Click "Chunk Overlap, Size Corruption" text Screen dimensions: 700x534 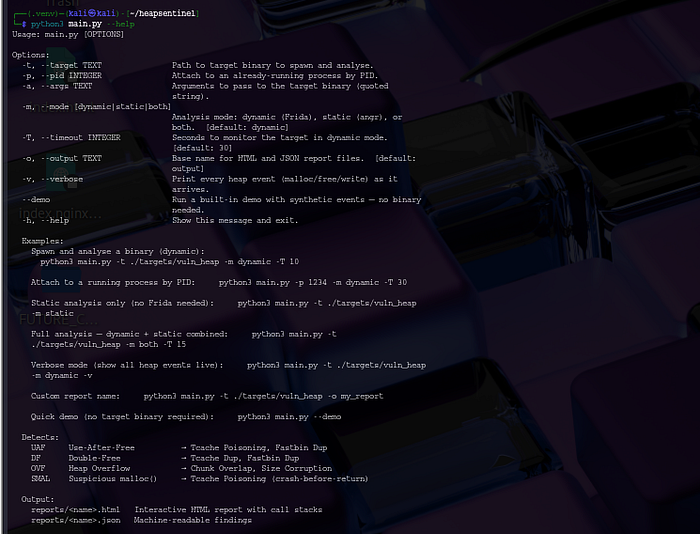click(x=261, y=468)
